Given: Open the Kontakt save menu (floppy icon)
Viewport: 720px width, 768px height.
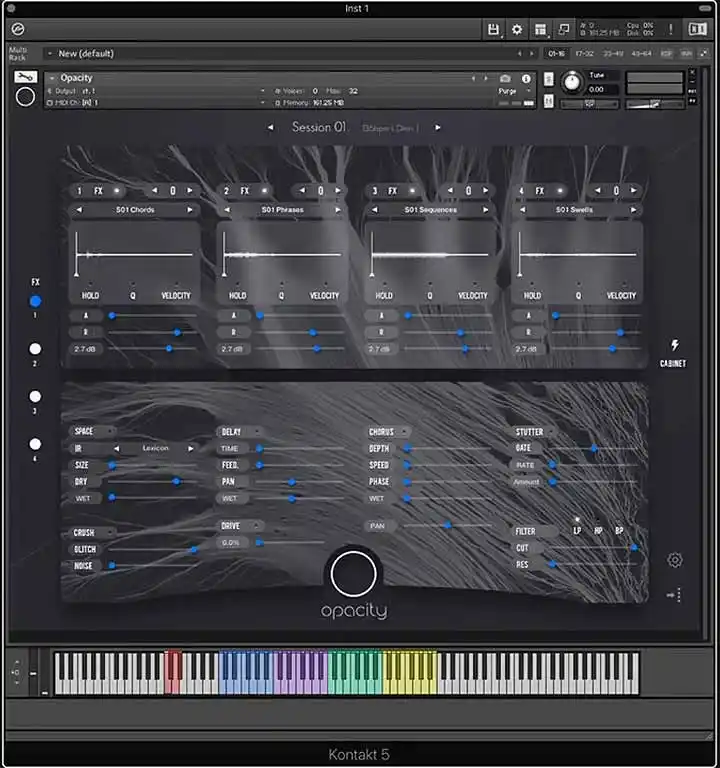Looking at the screenshot, I should (x=493, y=29).
